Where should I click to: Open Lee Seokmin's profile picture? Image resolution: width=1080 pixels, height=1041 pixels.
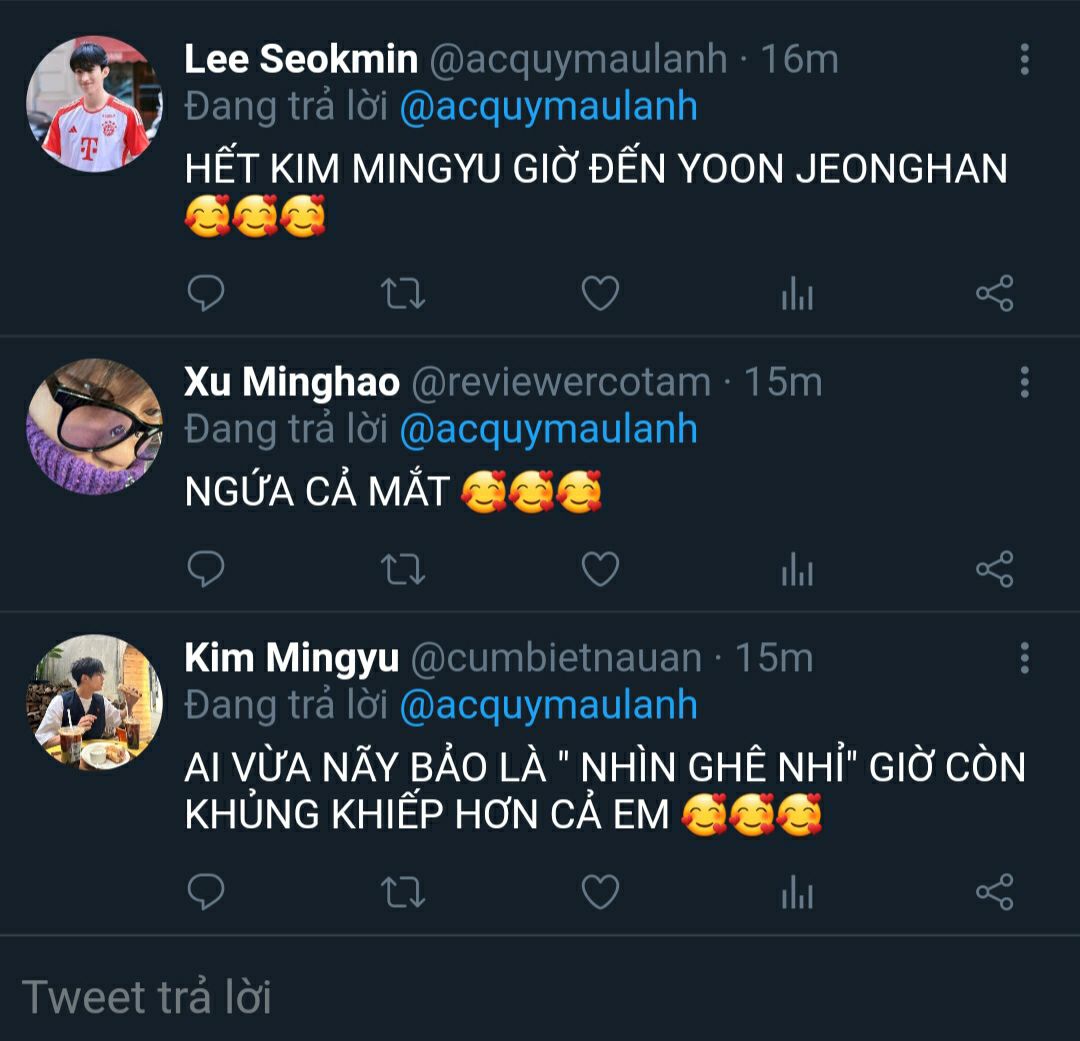(x=94, y=104)
